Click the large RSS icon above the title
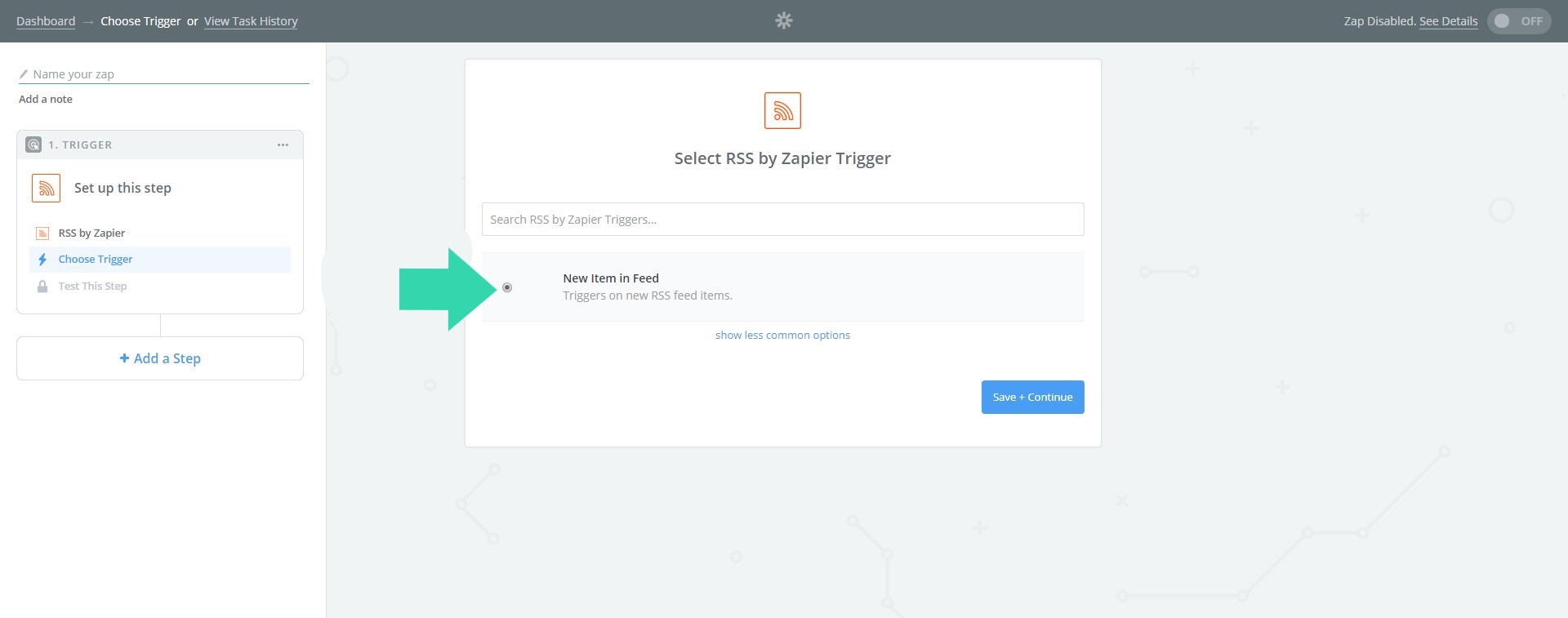 click(782, 110)
